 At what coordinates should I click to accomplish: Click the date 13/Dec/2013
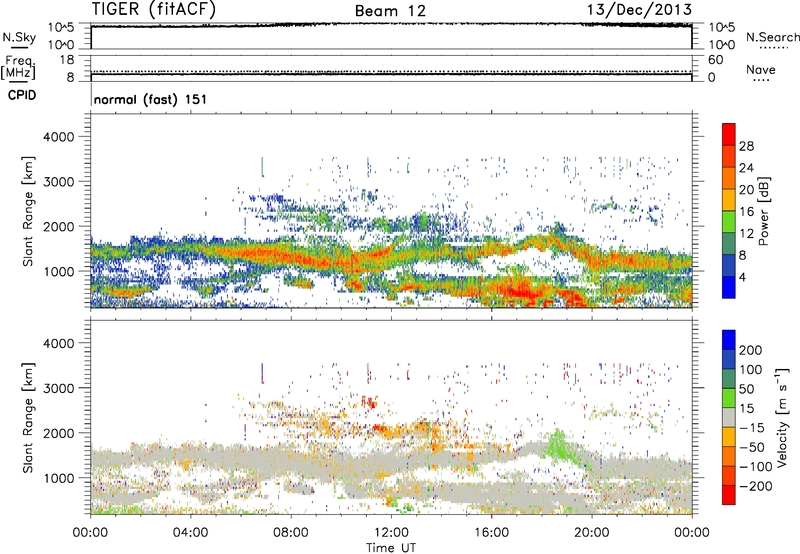click(x=639, y=9)
